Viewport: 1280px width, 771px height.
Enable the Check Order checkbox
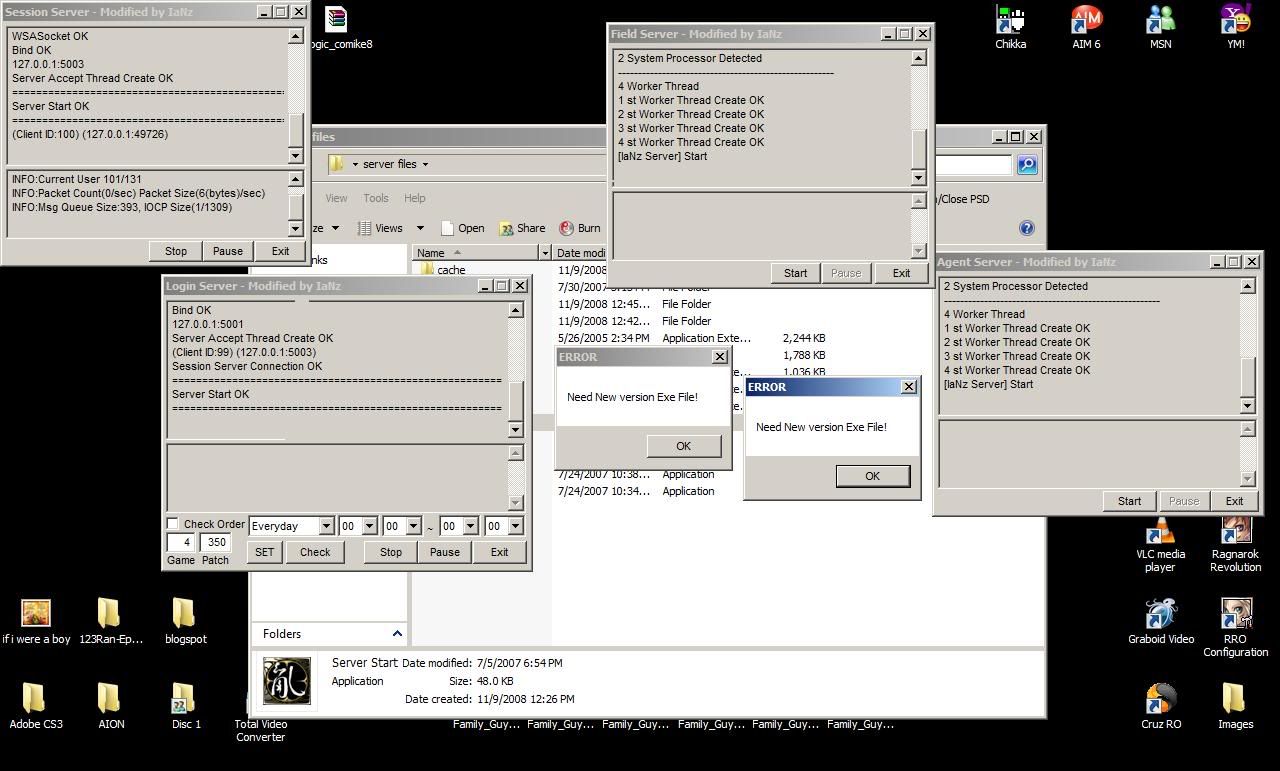pyautogui.click(x=173, y=524)
